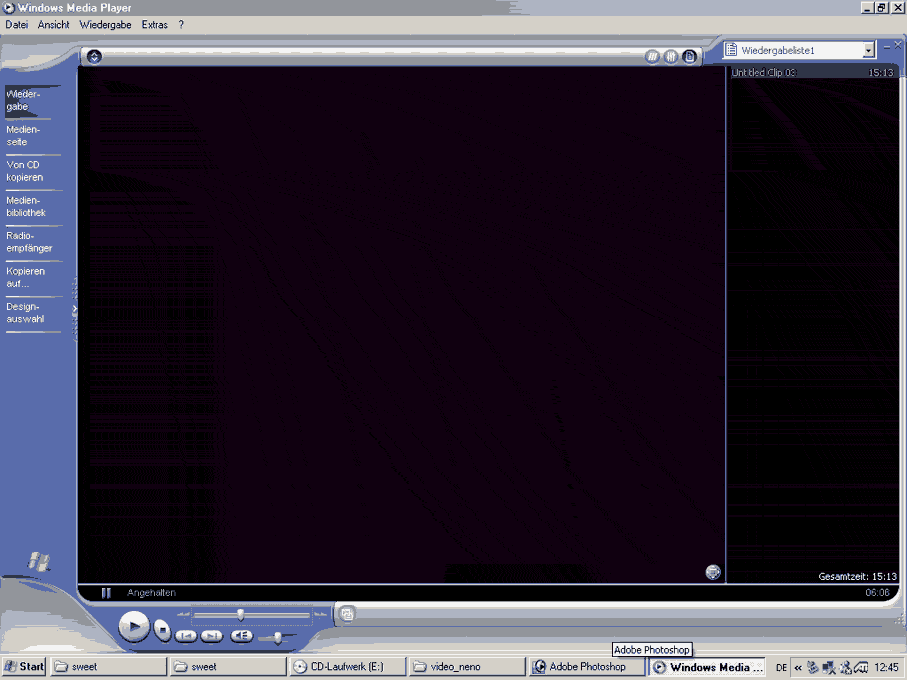Open the Wiedergabe menu

pyautogui.click(x=105, y=25)
